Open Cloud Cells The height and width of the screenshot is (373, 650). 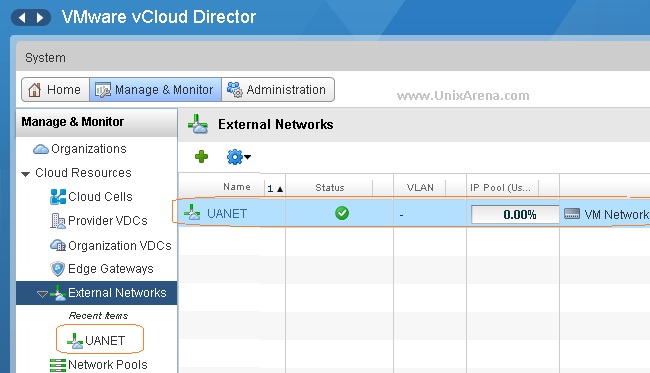(100, 196)
